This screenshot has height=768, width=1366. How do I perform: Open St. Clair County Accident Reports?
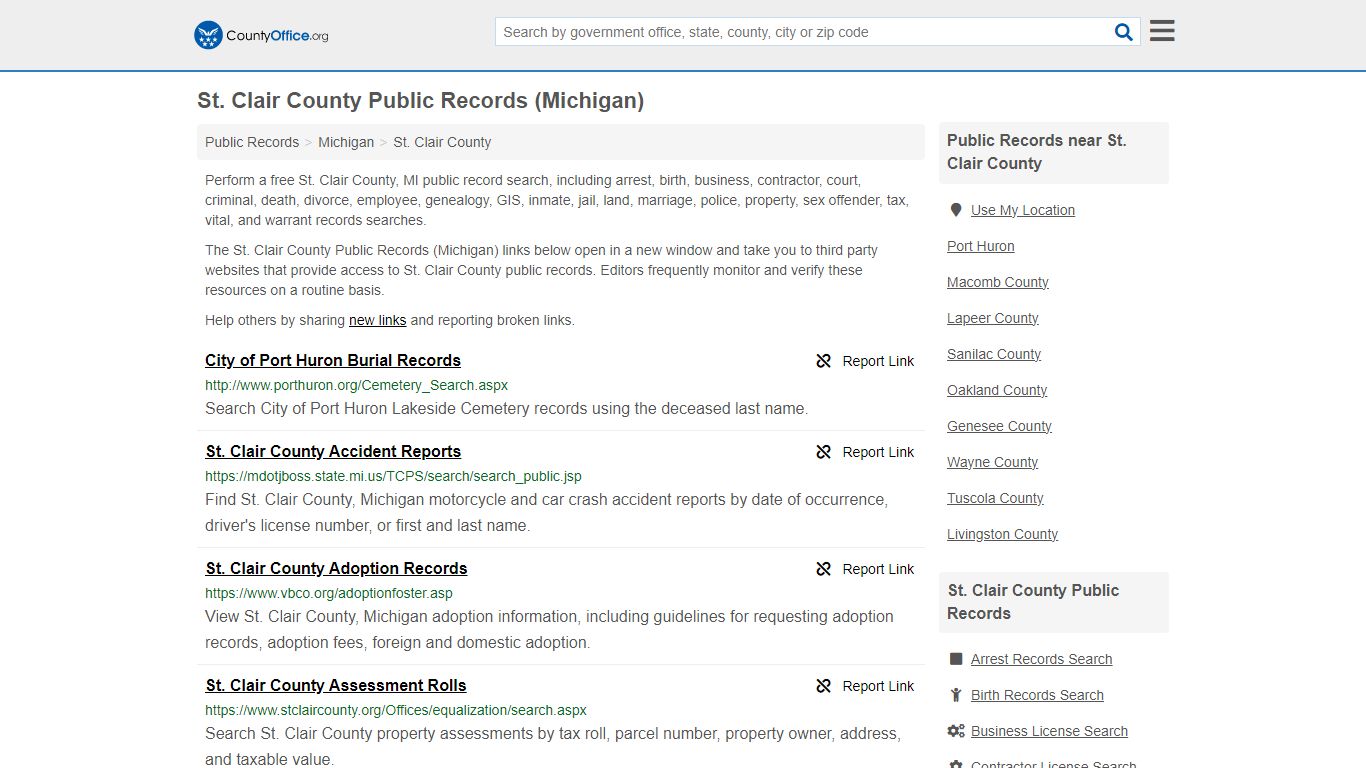coord(333,451)
